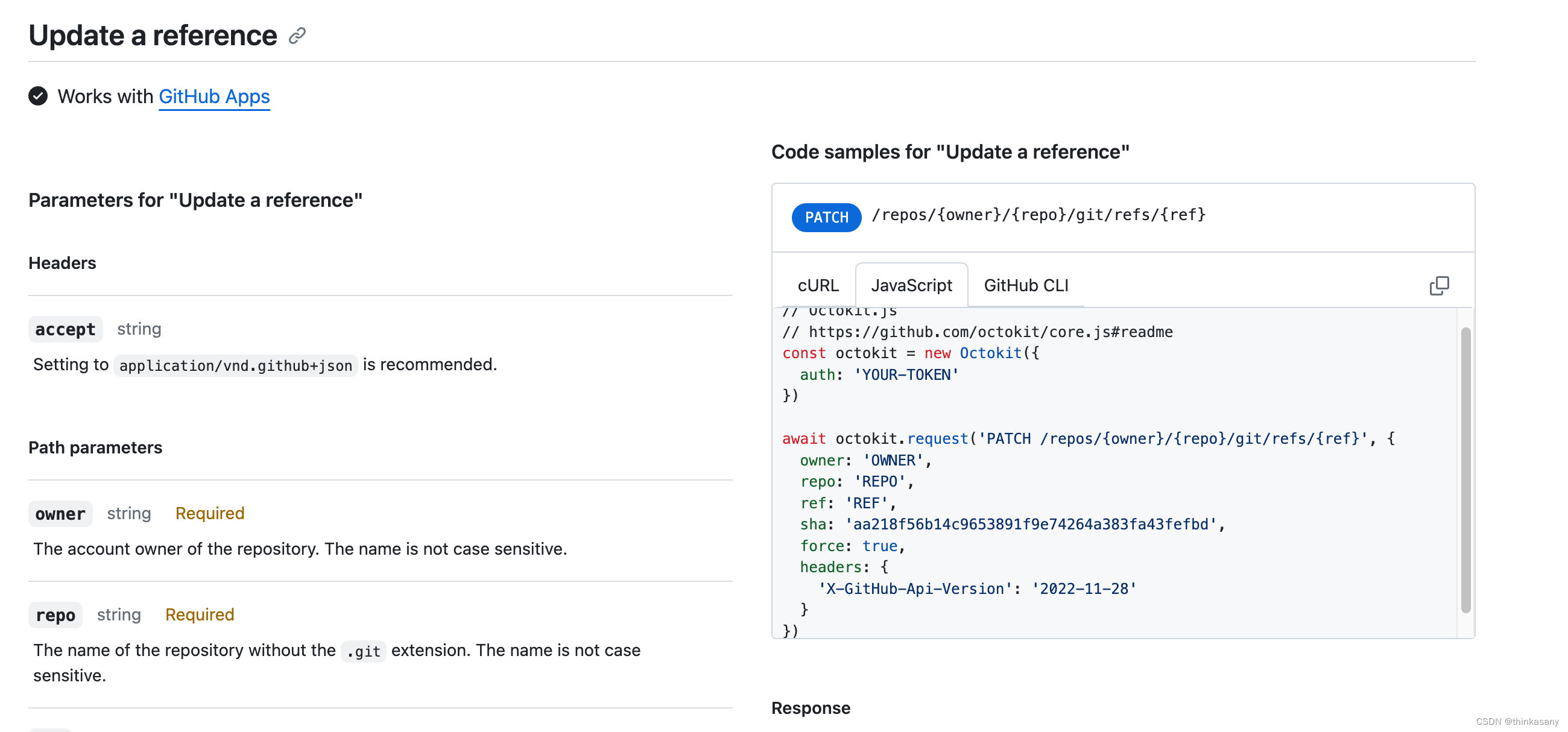Click the owner parameter label
This screenshot has height=732, width=1568.
coord(60,514)
